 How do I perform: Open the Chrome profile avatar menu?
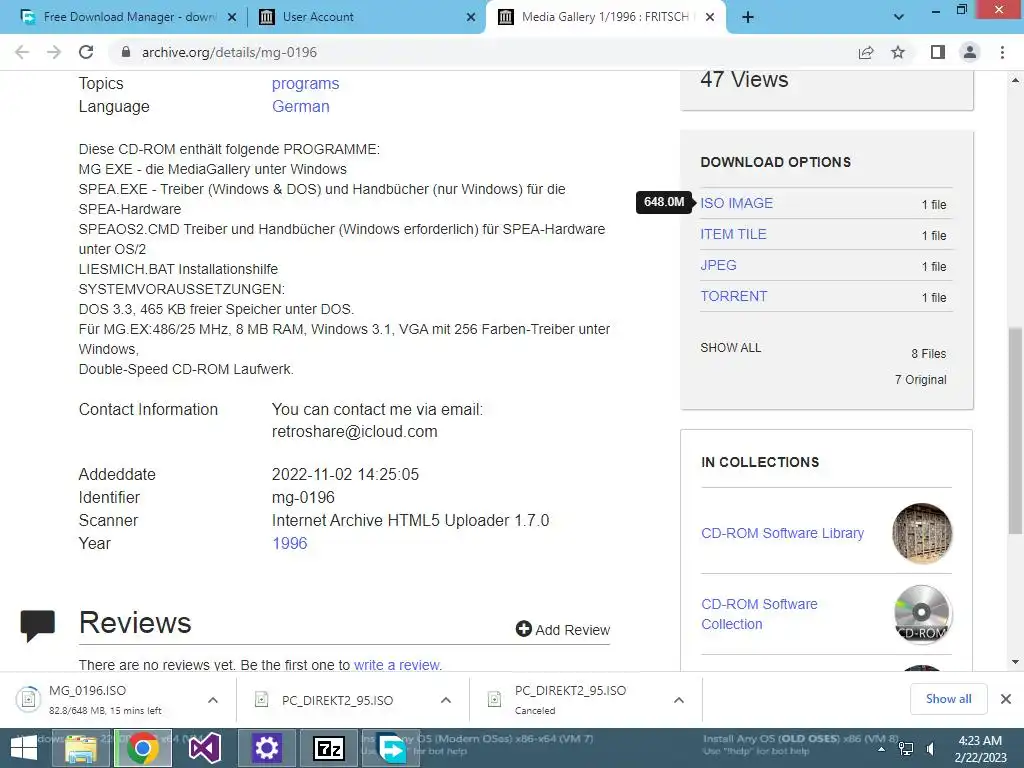pyautogui.click(x=970, y=52)
